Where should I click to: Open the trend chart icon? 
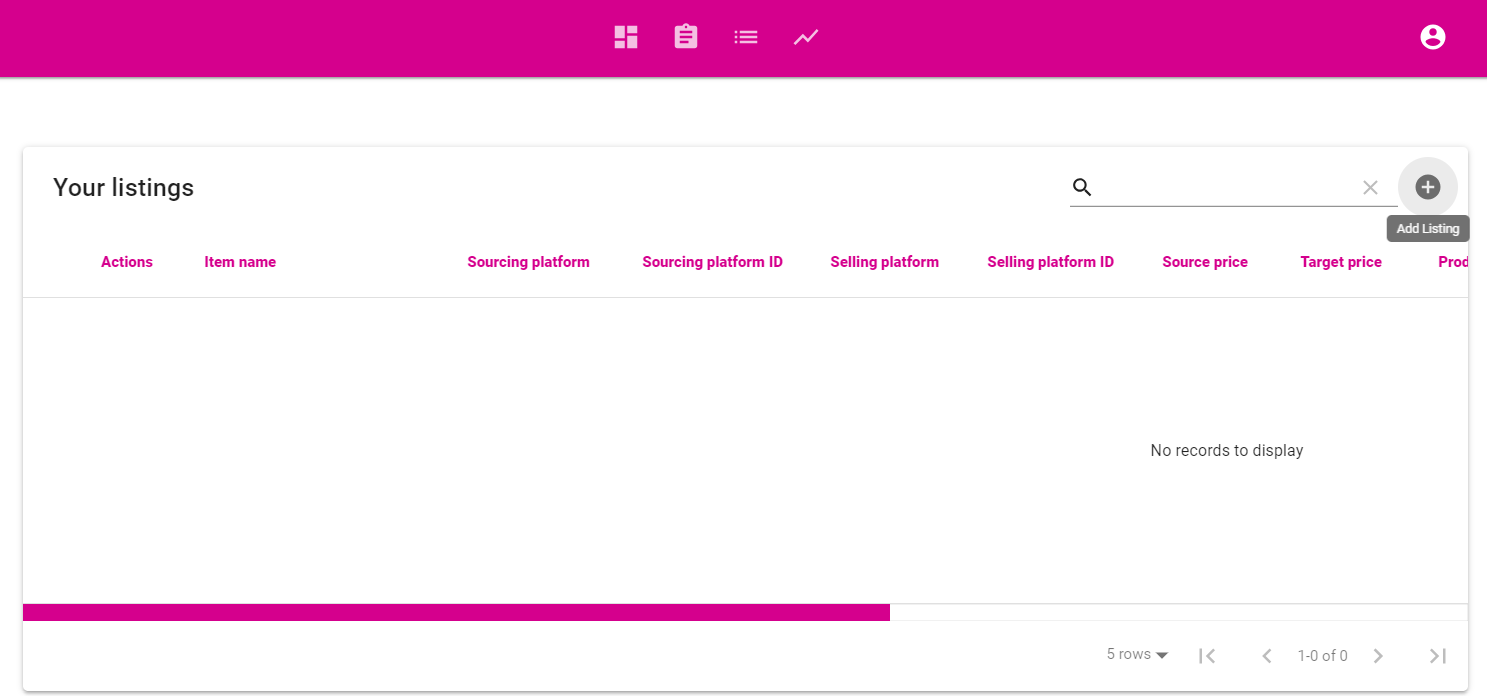click(806, 37)
